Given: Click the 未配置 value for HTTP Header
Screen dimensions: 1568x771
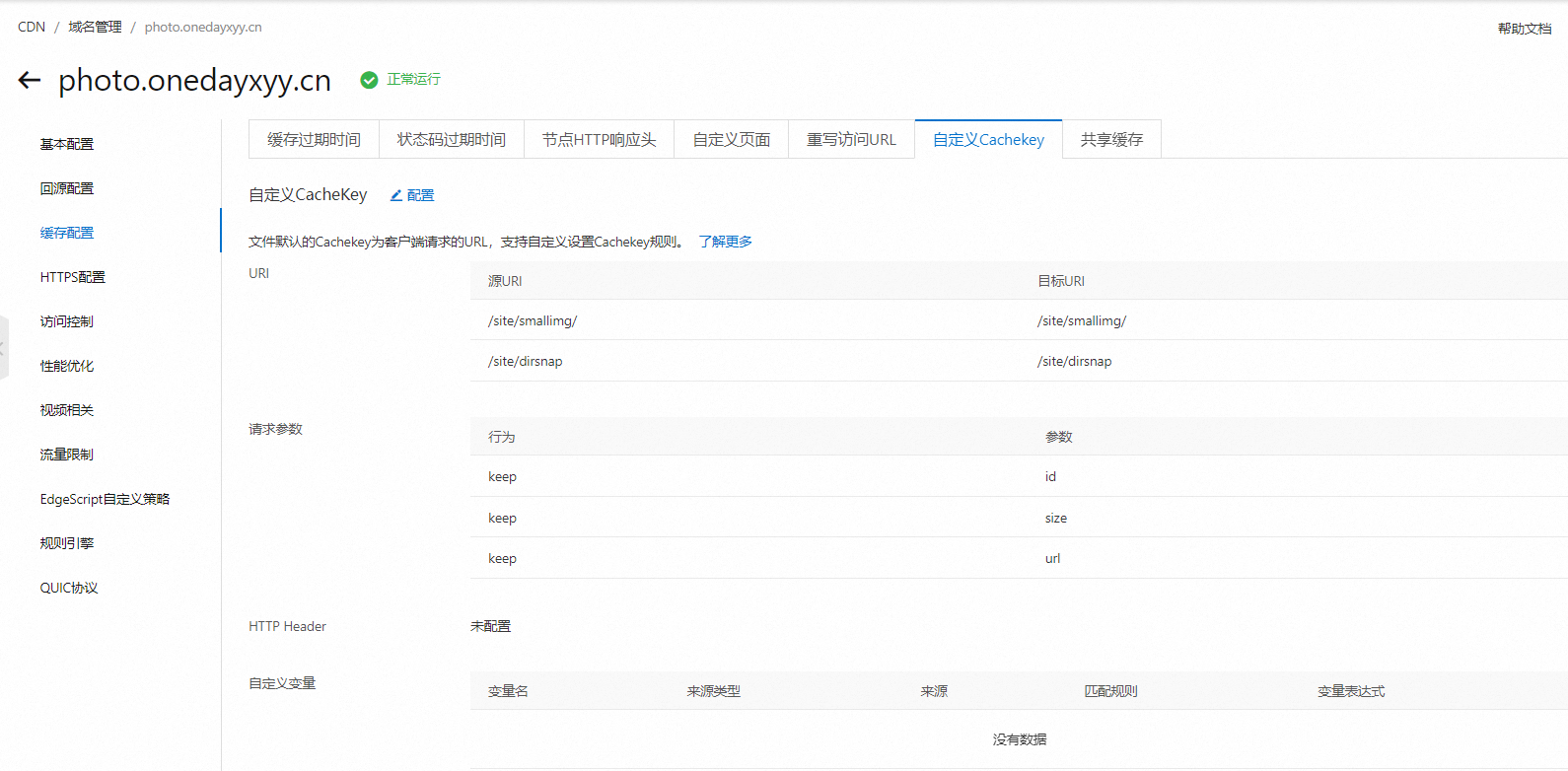Looking at the screenshot, I should pyautogui.click(x=490, y=626).
